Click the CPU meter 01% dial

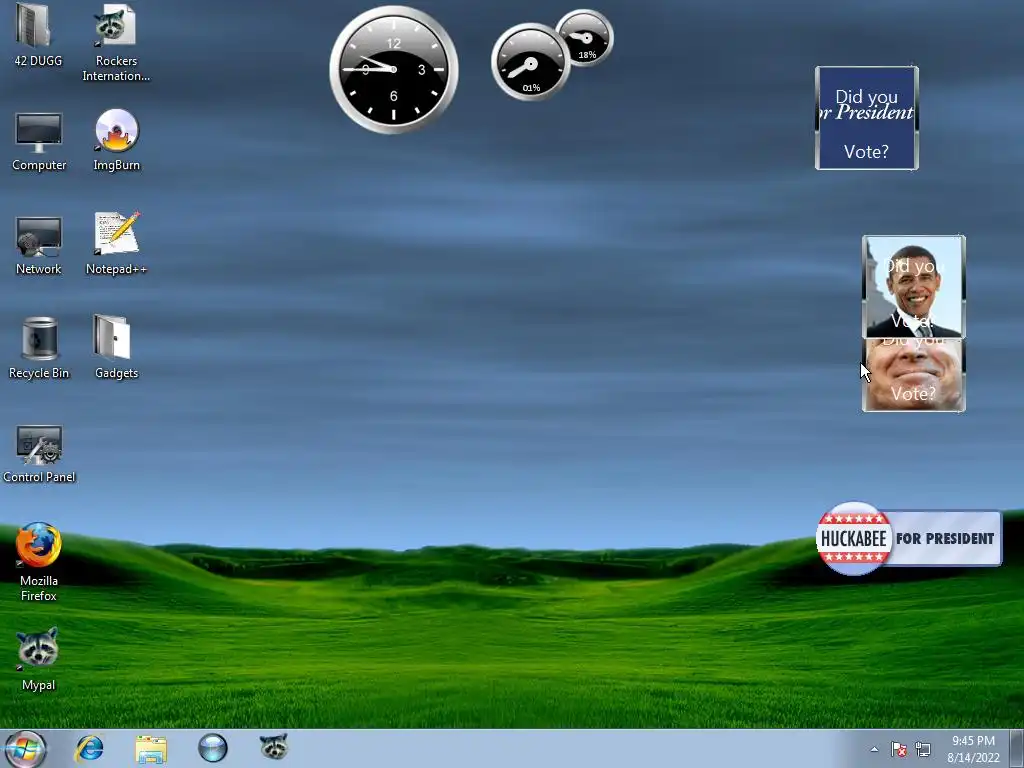point(530,63)
